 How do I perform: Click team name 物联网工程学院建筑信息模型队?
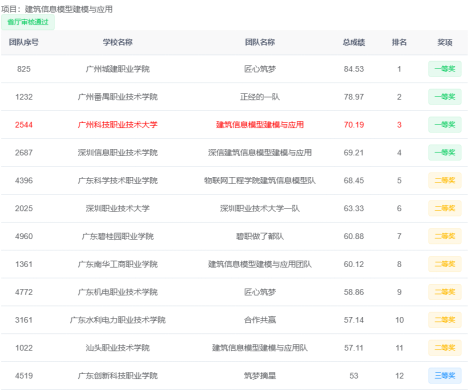pos(260,181)
